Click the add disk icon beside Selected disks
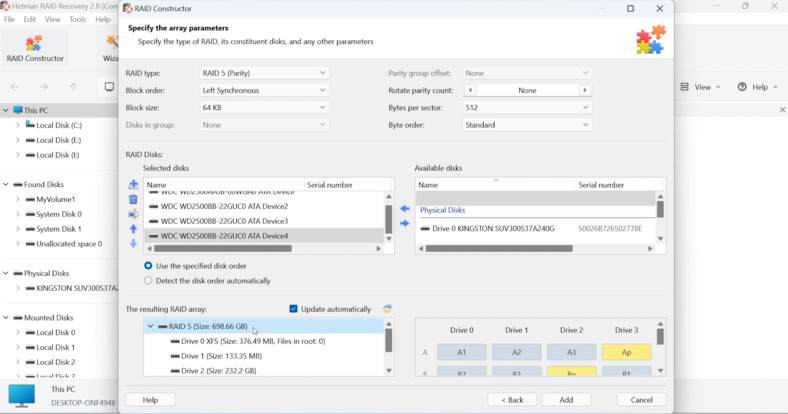 [133, 185]
